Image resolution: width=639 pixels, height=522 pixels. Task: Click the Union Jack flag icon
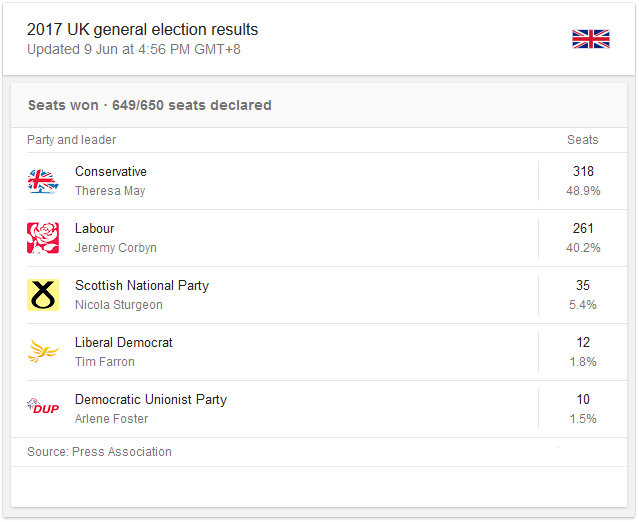tap(591, 39)
